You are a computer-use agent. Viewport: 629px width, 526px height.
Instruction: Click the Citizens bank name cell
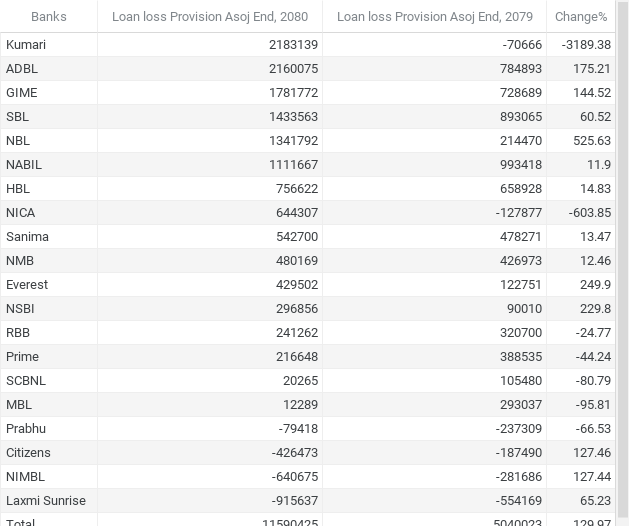tap(28, 453)
